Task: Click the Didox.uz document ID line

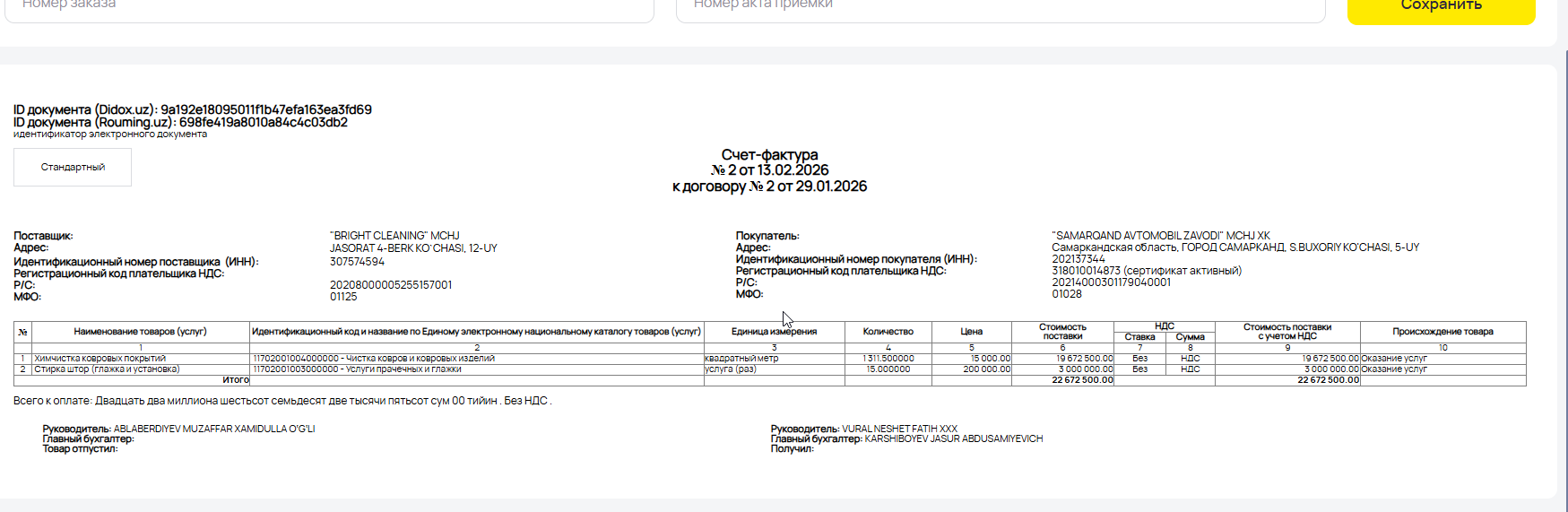Action: pyautogui.click(x=193, y=109)
